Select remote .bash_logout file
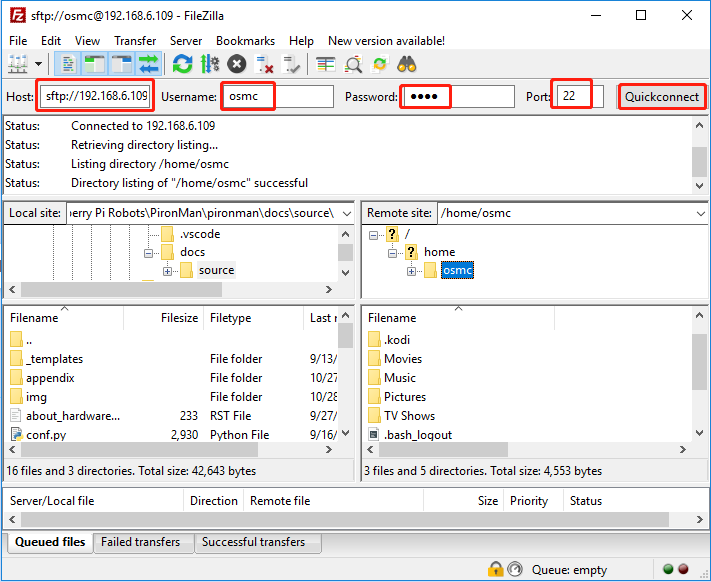Viewport: 711px width, 582px height. click(x=418, y=435)
